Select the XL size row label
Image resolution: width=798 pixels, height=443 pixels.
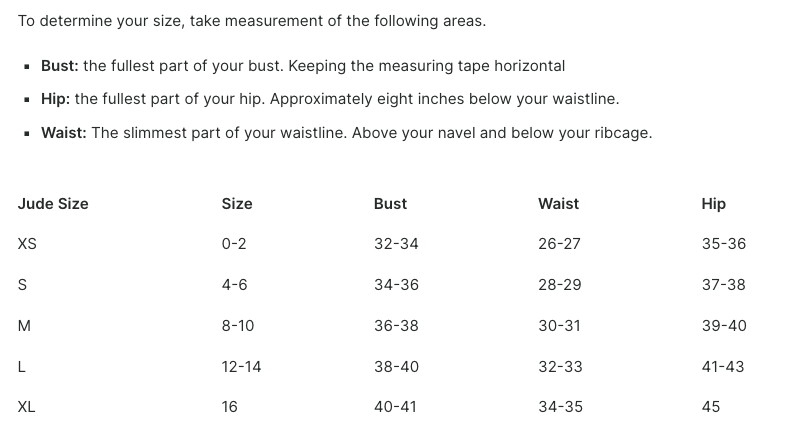(26, 407)
